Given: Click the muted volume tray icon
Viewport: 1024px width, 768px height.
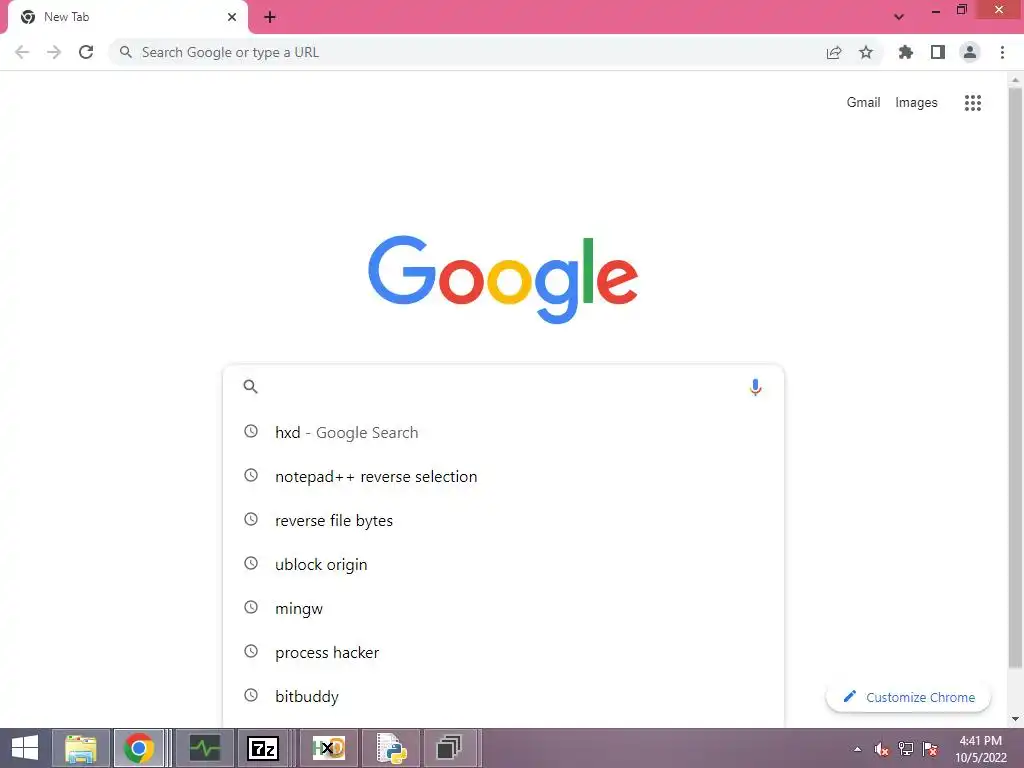Looking at the screenshot, I should (x=882, y=749).
